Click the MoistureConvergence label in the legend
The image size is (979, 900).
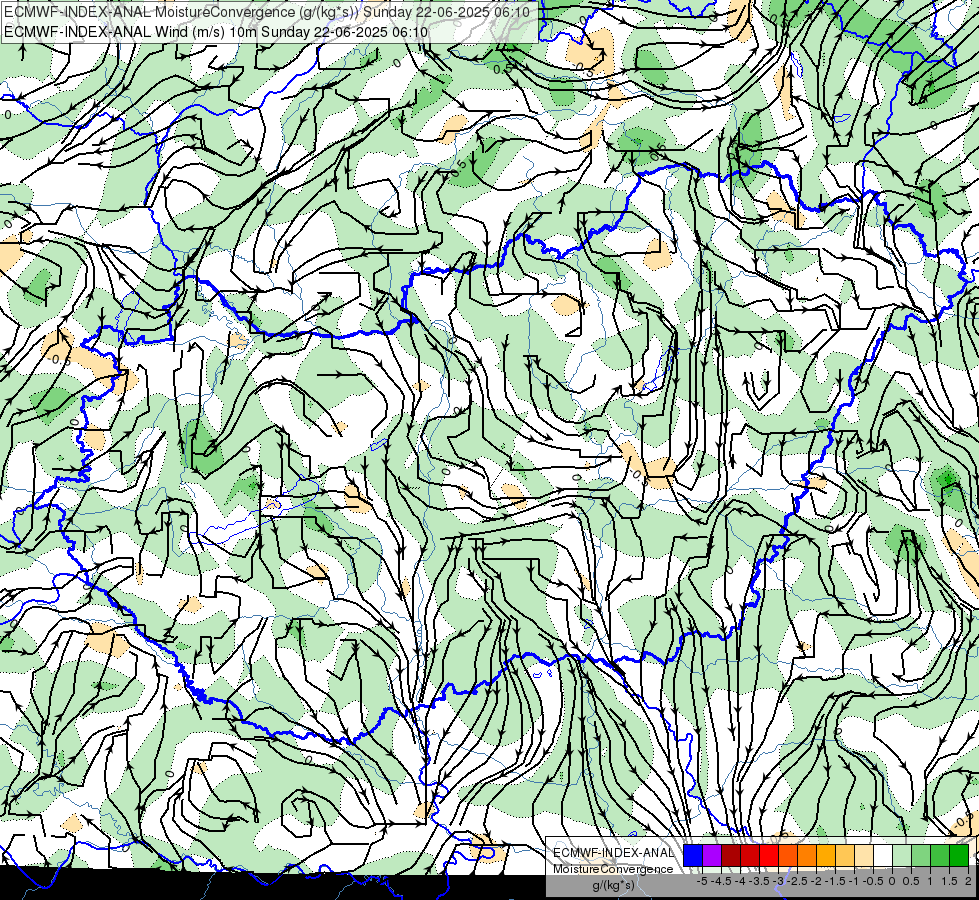click(x=613, y=869)
